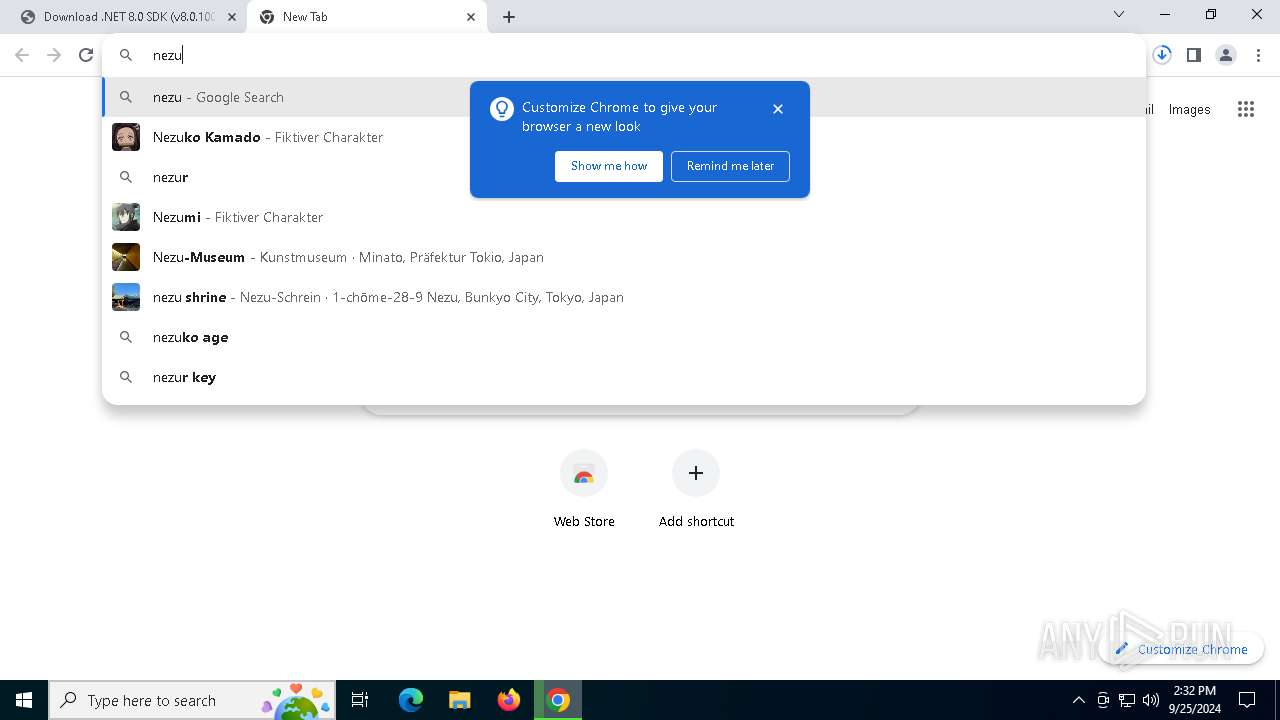The width and height of the screenshot is (1280, 720).
Task: Click the Chrome taskbar icon
Action: [x=559, y=700]
